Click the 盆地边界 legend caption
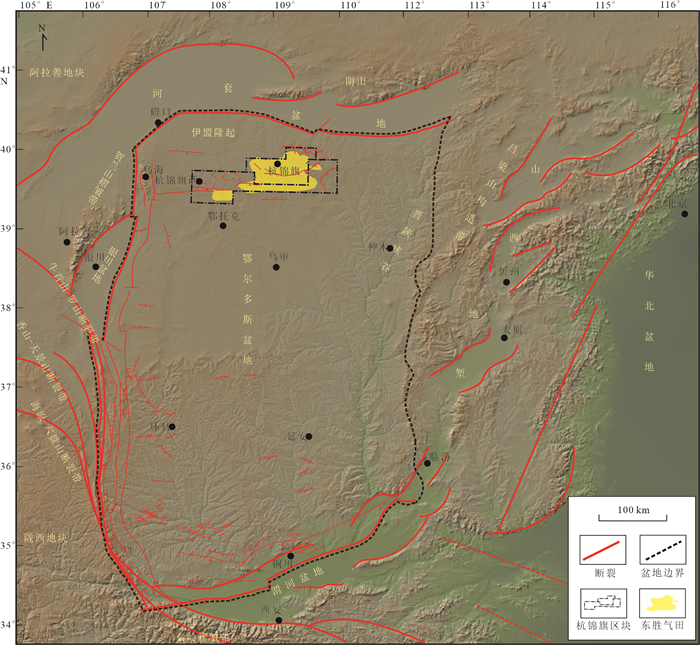Image resolution: width=700 pixels, height=645 pixels. (662, 573)
